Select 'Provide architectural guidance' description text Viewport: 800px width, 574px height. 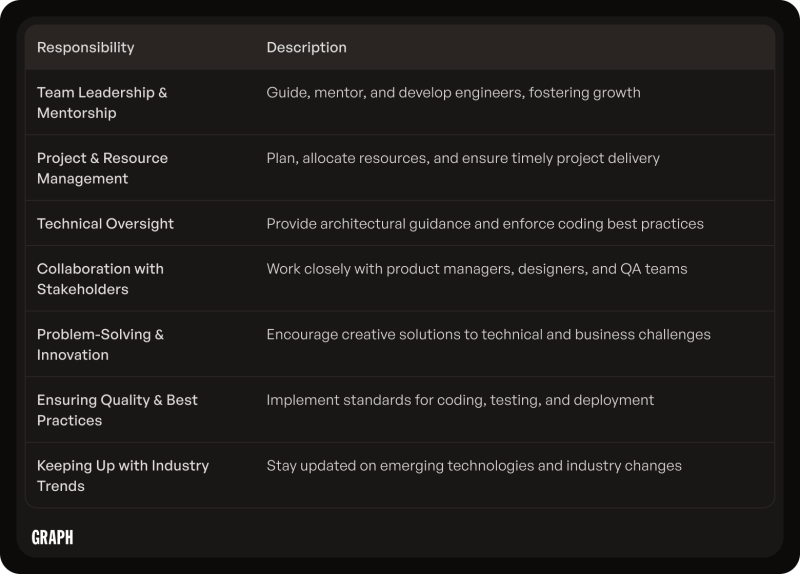pyautogui.click(x=485, y=223)
